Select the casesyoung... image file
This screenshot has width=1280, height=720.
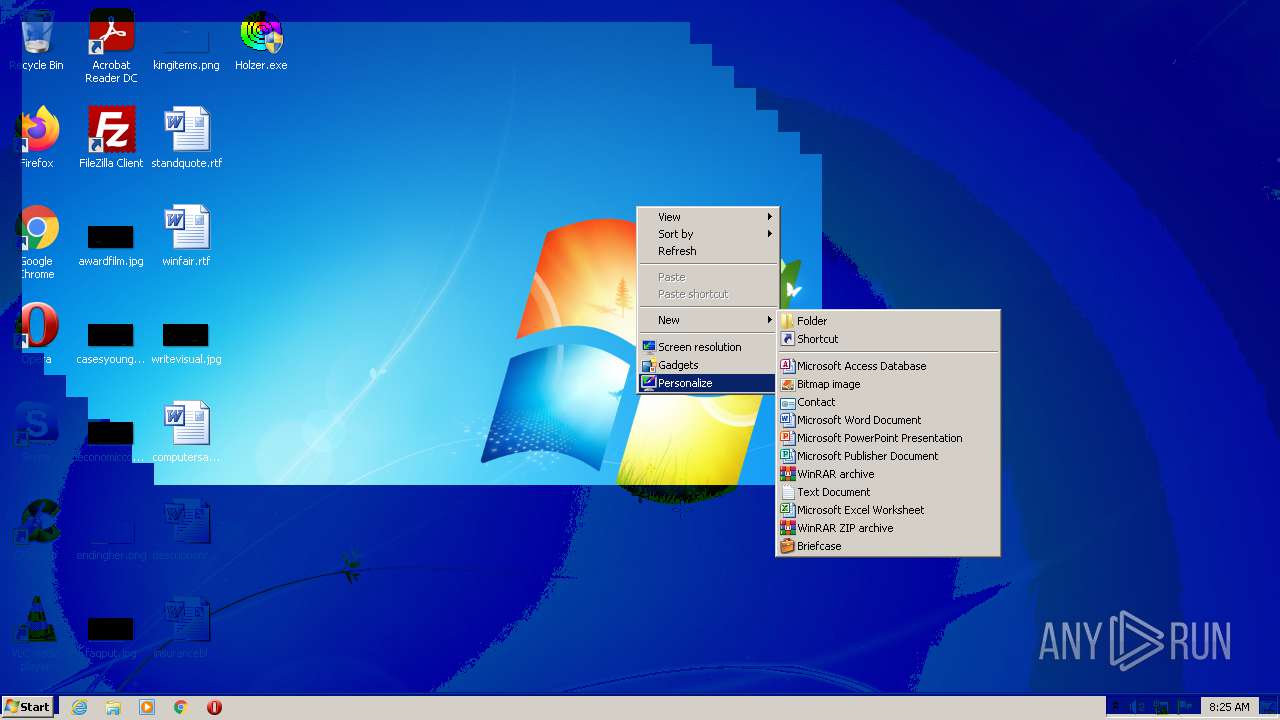pyautogui.click(x=111, y=341)
